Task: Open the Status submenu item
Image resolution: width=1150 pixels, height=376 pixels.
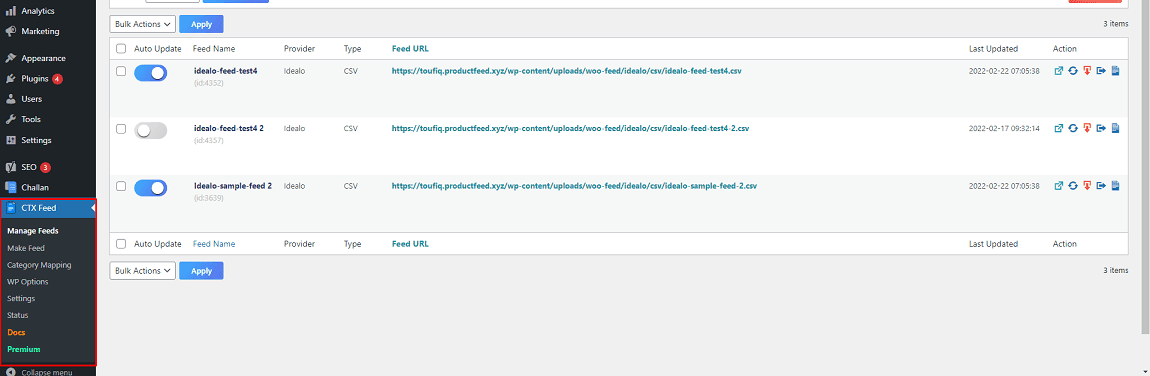Action: 18,315
